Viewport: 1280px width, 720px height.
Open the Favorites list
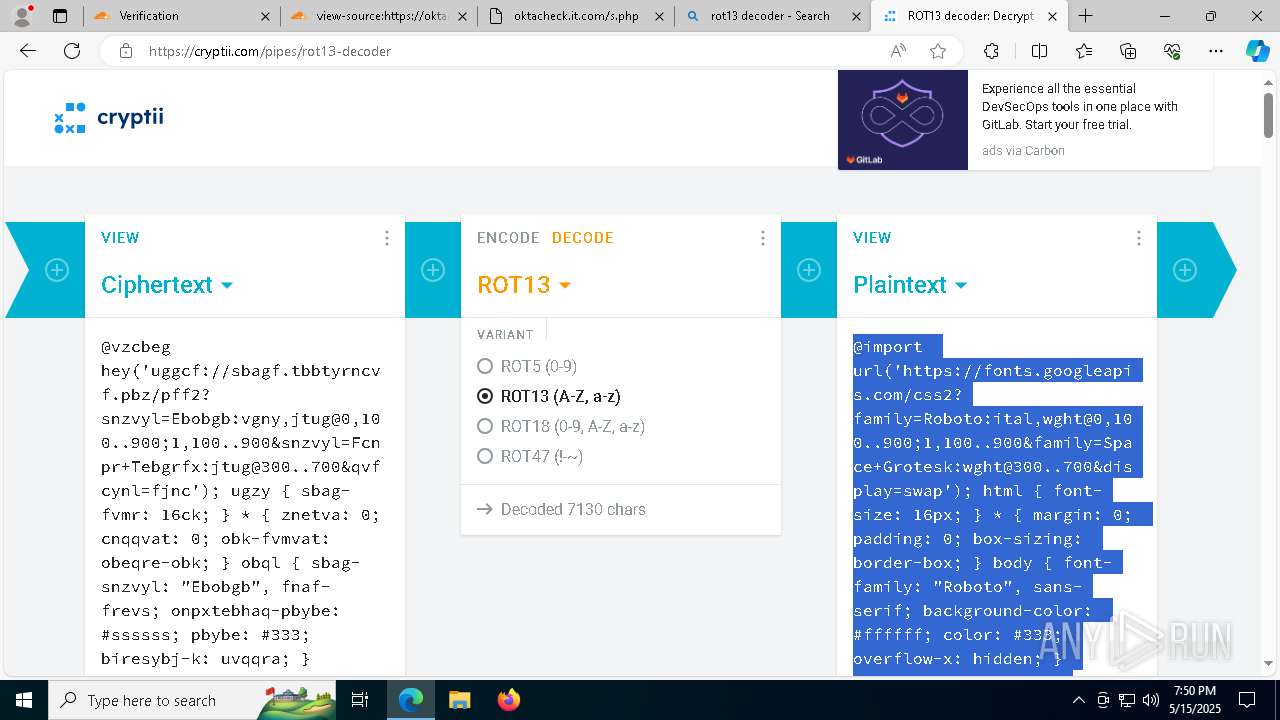tap(1084, 51)
